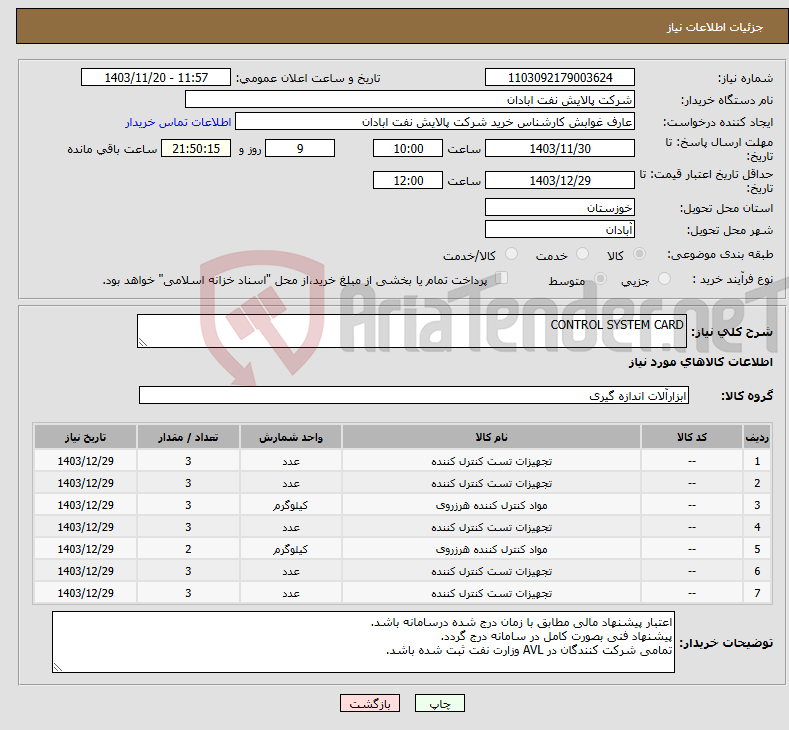Select the خدمت radio button
Screen dimensions: 789x730
(x=582, y=254)
